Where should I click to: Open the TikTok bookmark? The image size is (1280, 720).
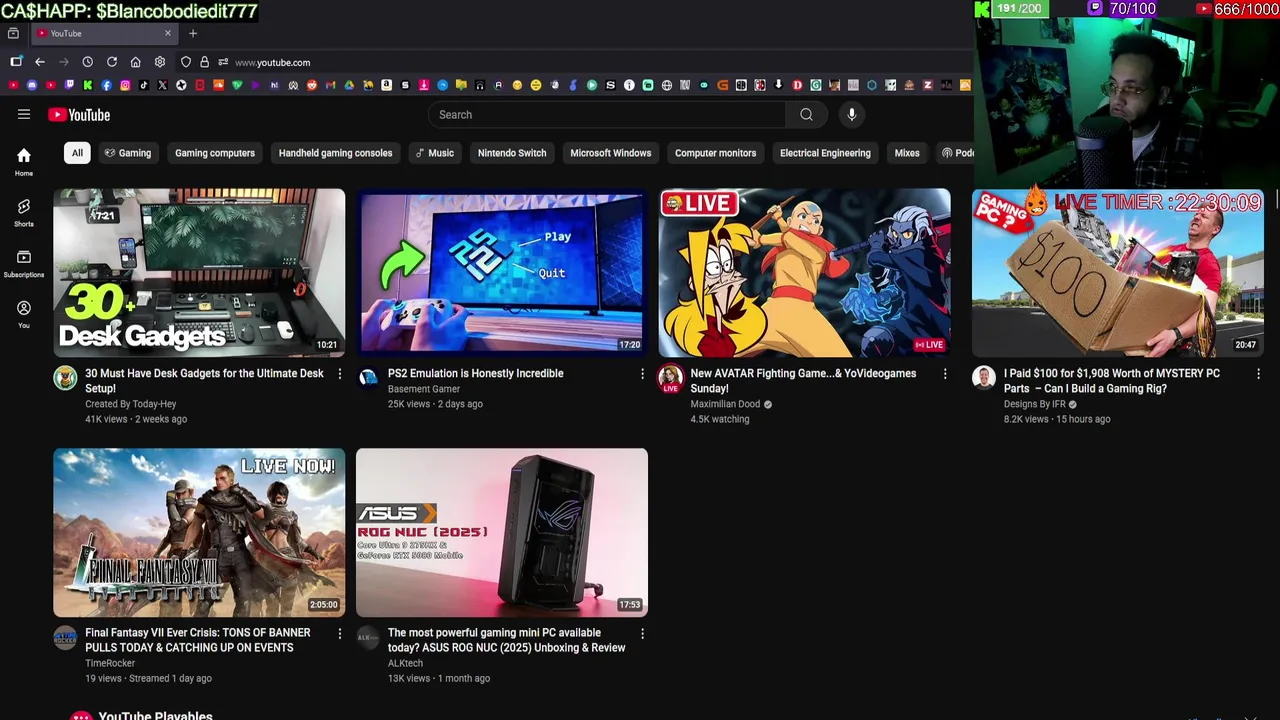pos(144,85)
